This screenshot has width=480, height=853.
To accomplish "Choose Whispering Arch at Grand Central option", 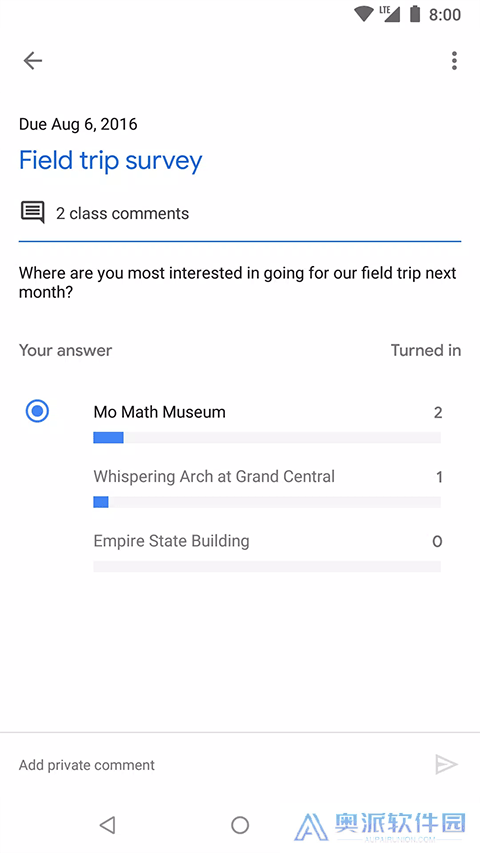I will [x=214, y=477].
